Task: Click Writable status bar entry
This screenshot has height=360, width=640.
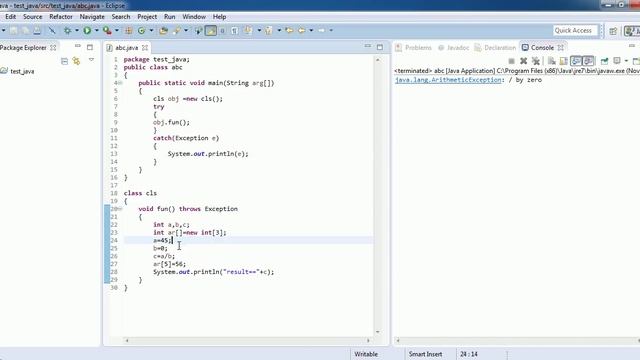Action: pos(366,354)
